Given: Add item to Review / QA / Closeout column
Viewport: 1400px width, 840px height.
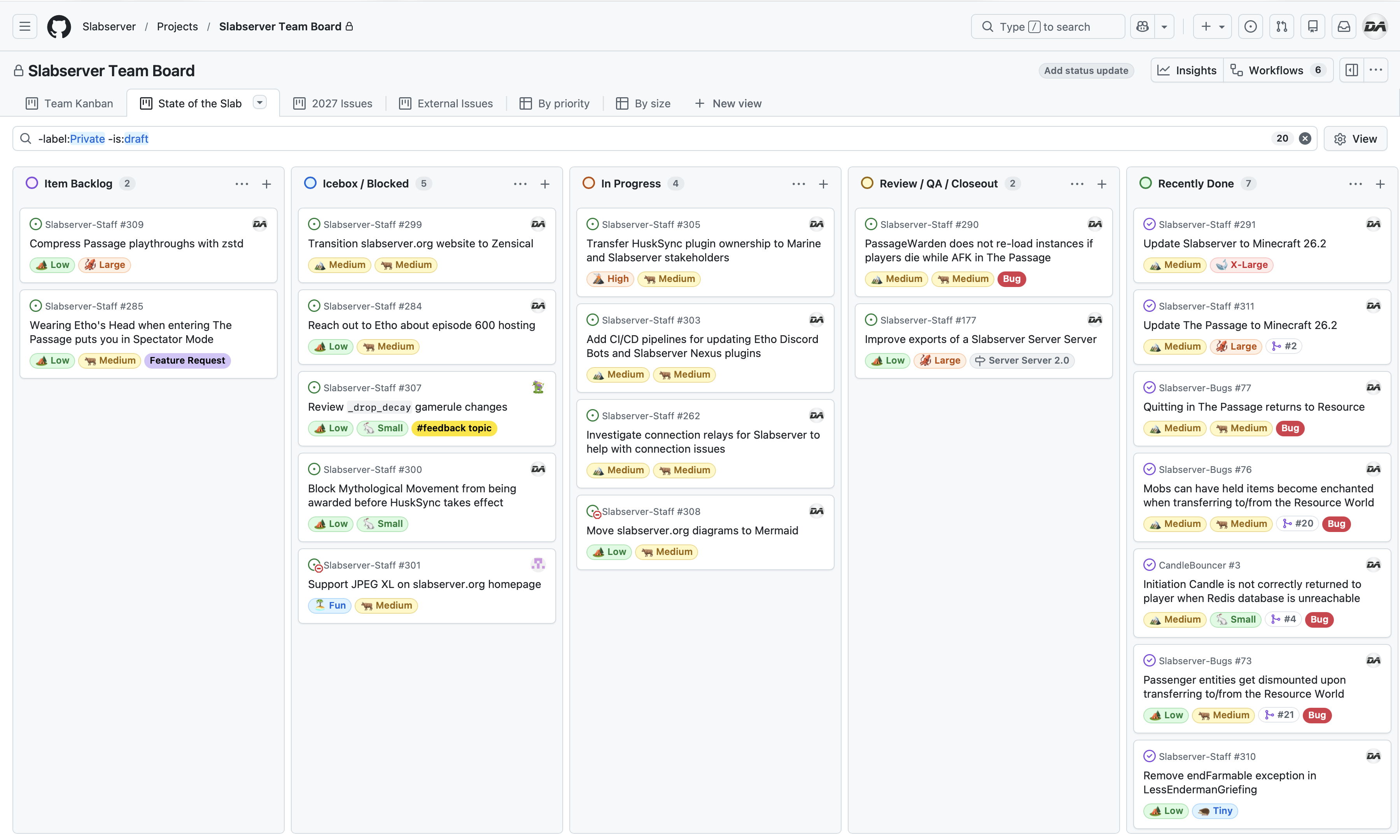Looking at the screenshot, I should (1102, 184).
